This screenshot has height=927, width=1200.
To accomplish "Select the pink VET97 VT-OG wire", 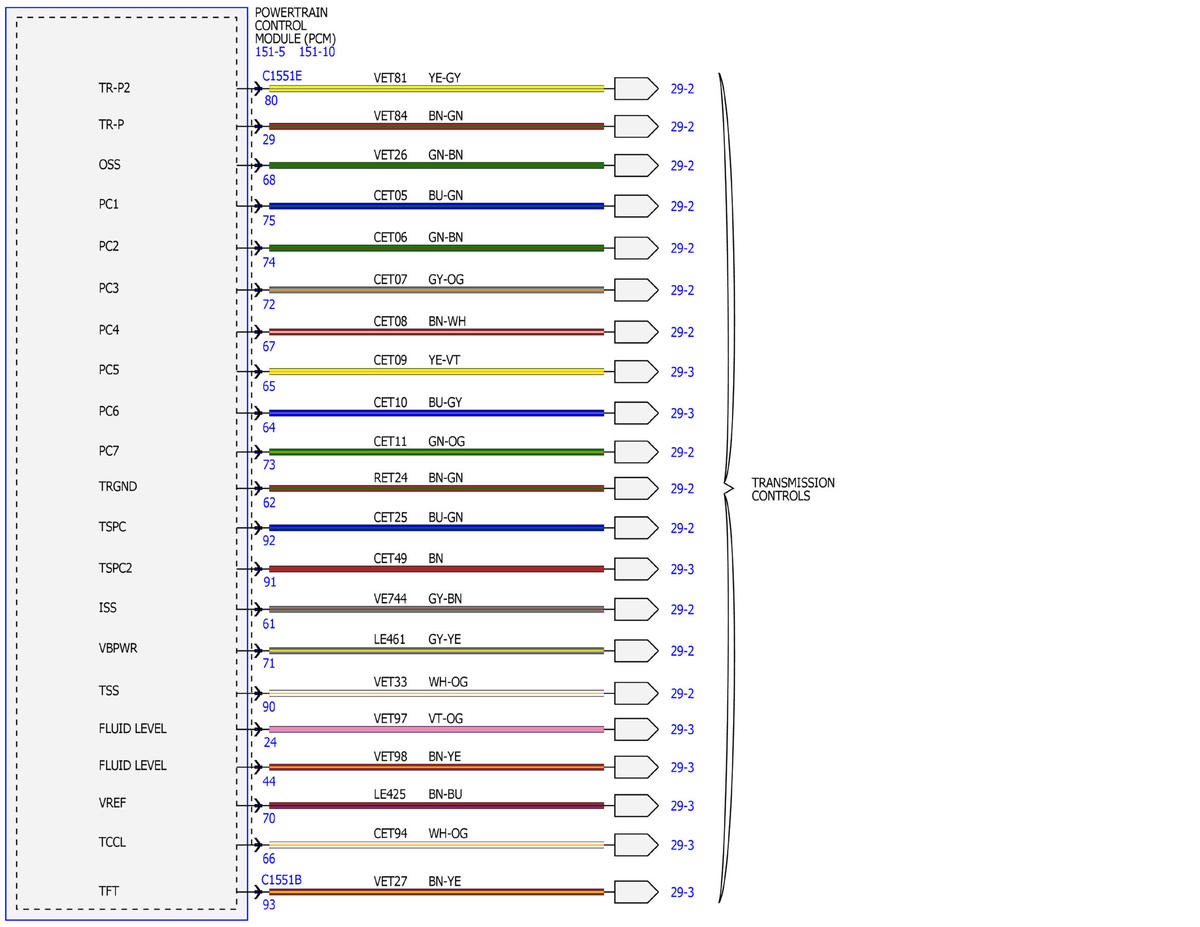I will click(x=436, y=729).
